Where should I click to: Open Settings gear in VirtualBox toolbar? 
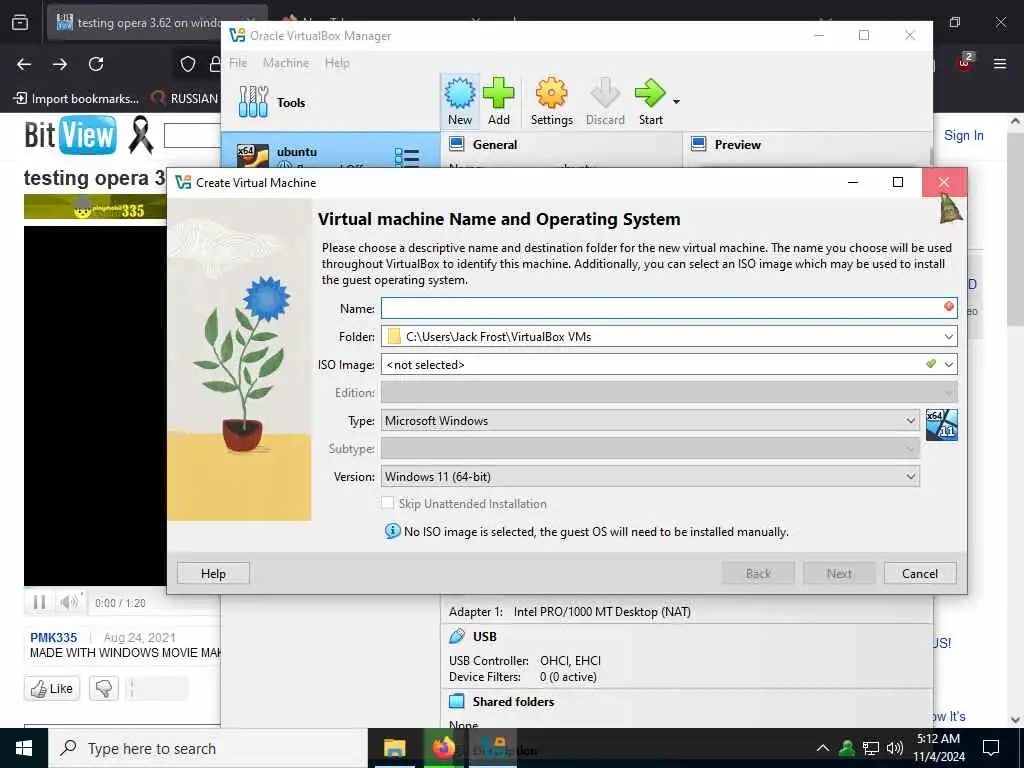click(x=551, y=93)
